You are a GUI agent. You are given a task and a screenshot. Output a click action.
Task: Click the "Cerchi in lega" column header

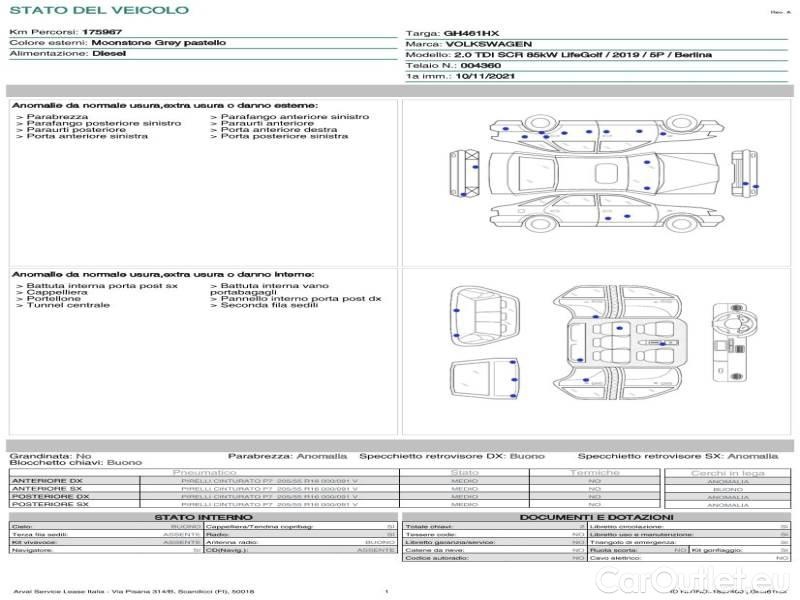tap(728, 473)
